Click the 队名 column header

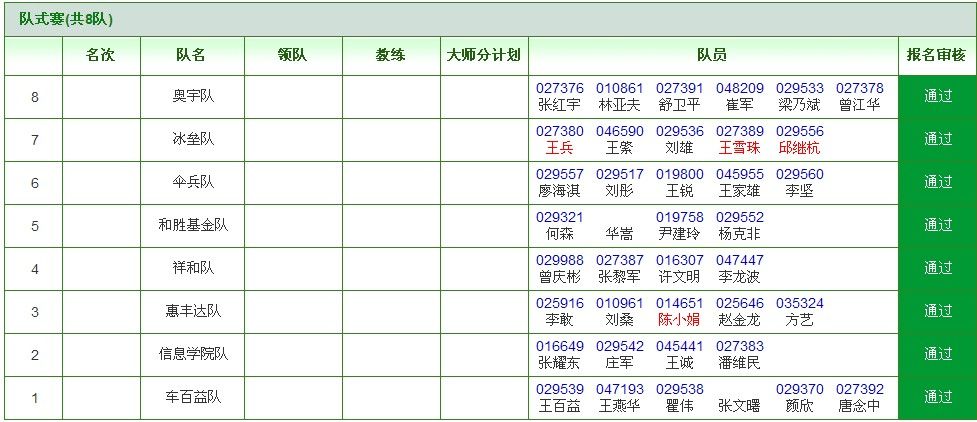point(192,55)
